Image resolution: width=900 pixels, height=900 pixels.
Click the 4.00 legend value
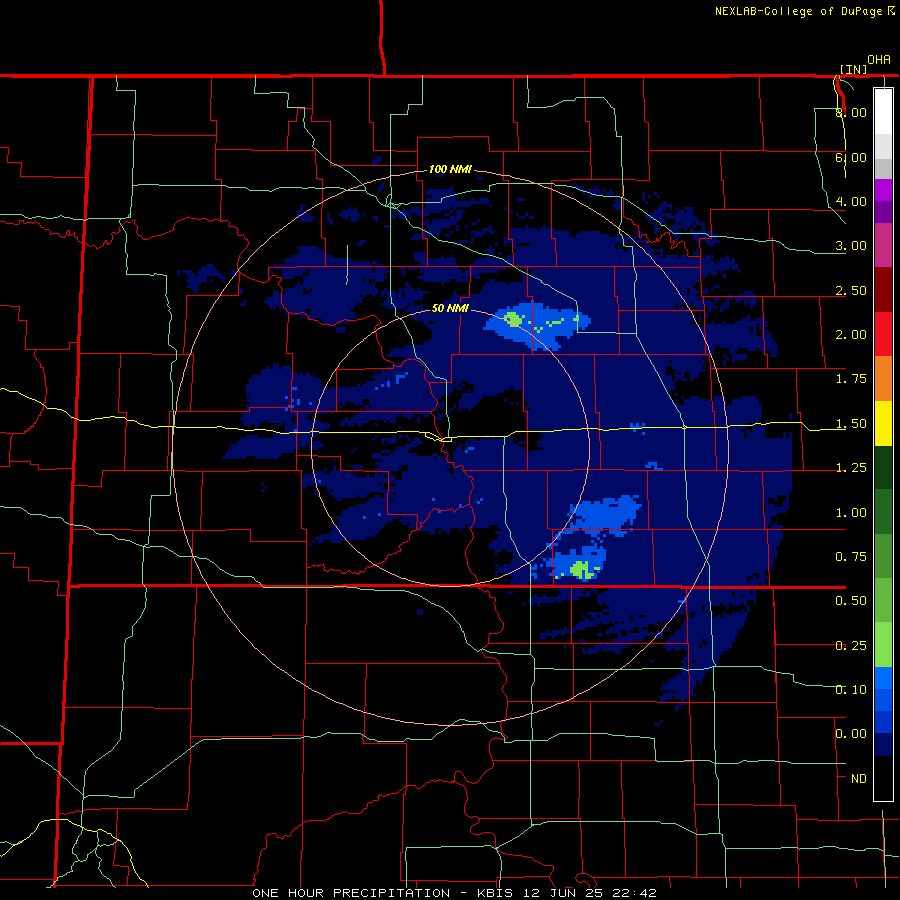[x=851, y=201]
